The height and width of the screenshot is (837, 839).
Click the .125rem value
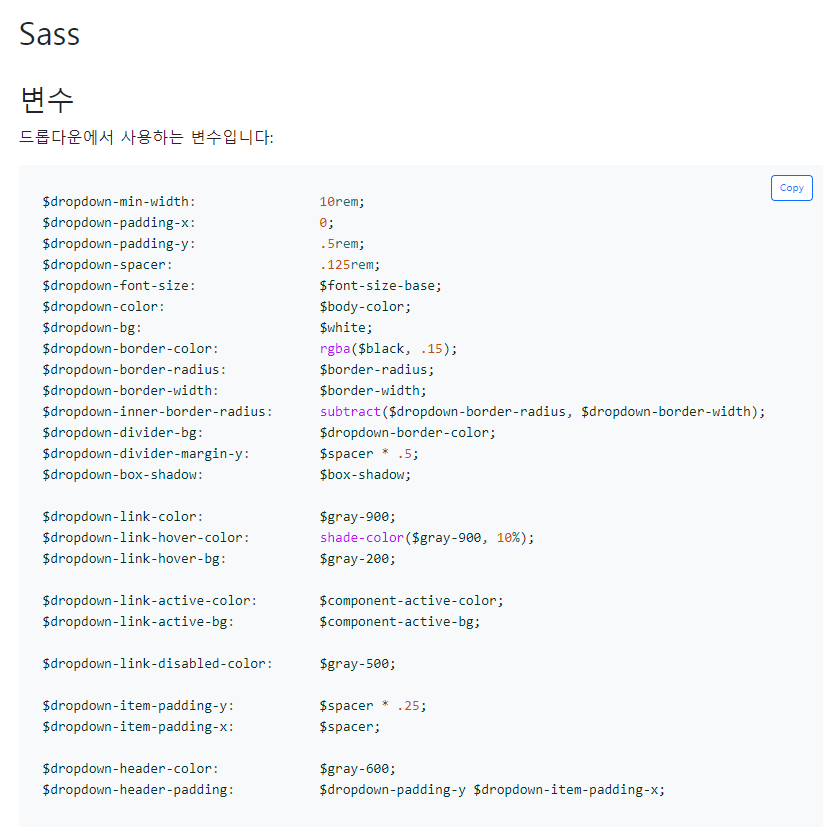pos(349,265)
